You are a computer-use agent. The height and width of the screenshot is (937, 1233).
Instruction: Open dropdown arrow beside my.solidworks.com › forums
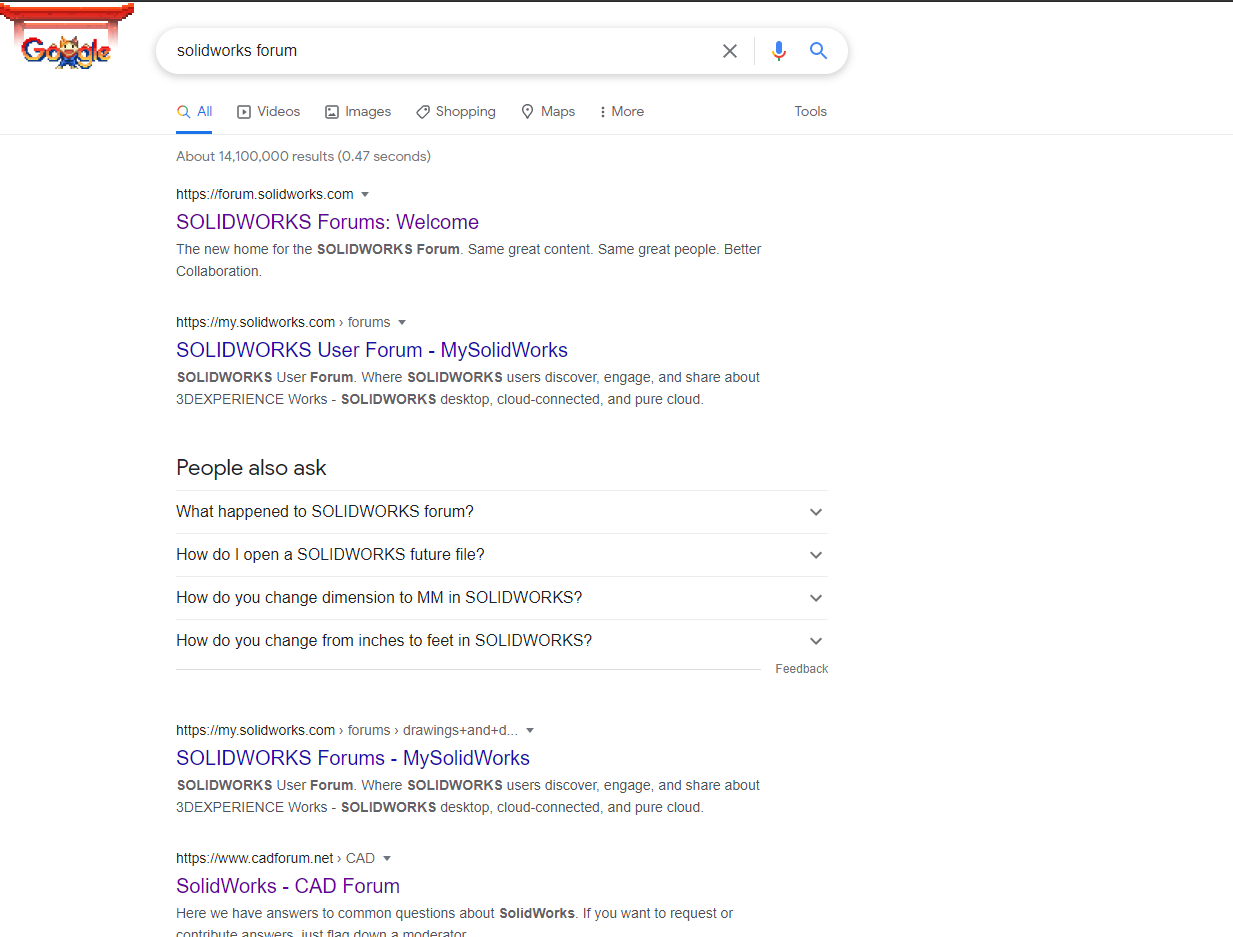[x=402, y=322]
